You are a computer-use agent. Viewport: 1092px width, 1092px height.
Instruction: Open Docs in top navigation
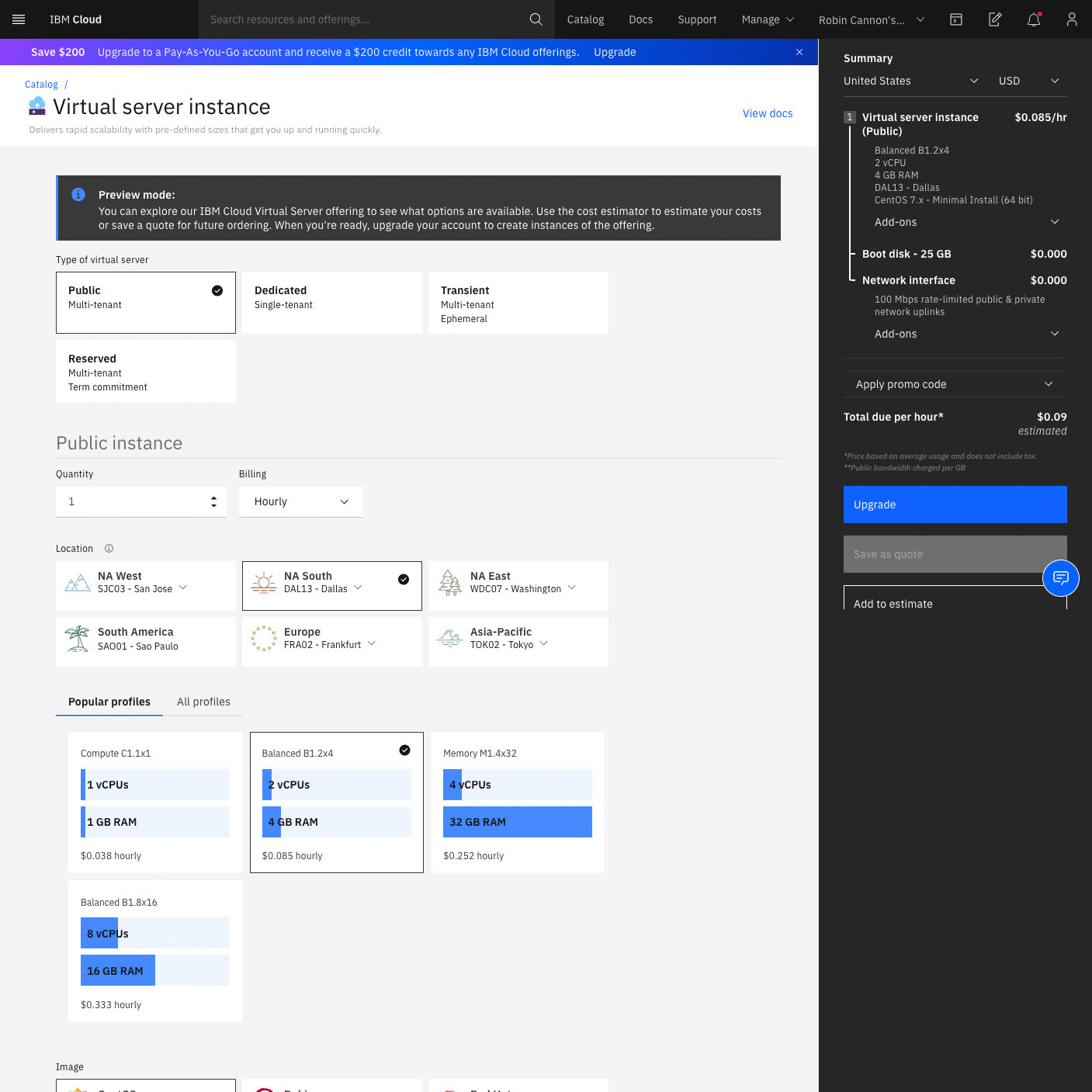point(640,19)
